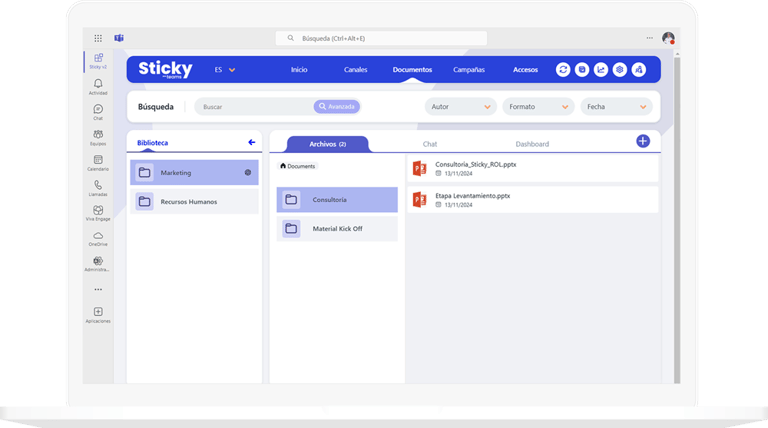Screen dimensions: 768x428
Task: Click the PowerPoint icon of Etapa Levantamiento.pptx
Action: pyautogui.click(x=420, y=200)
